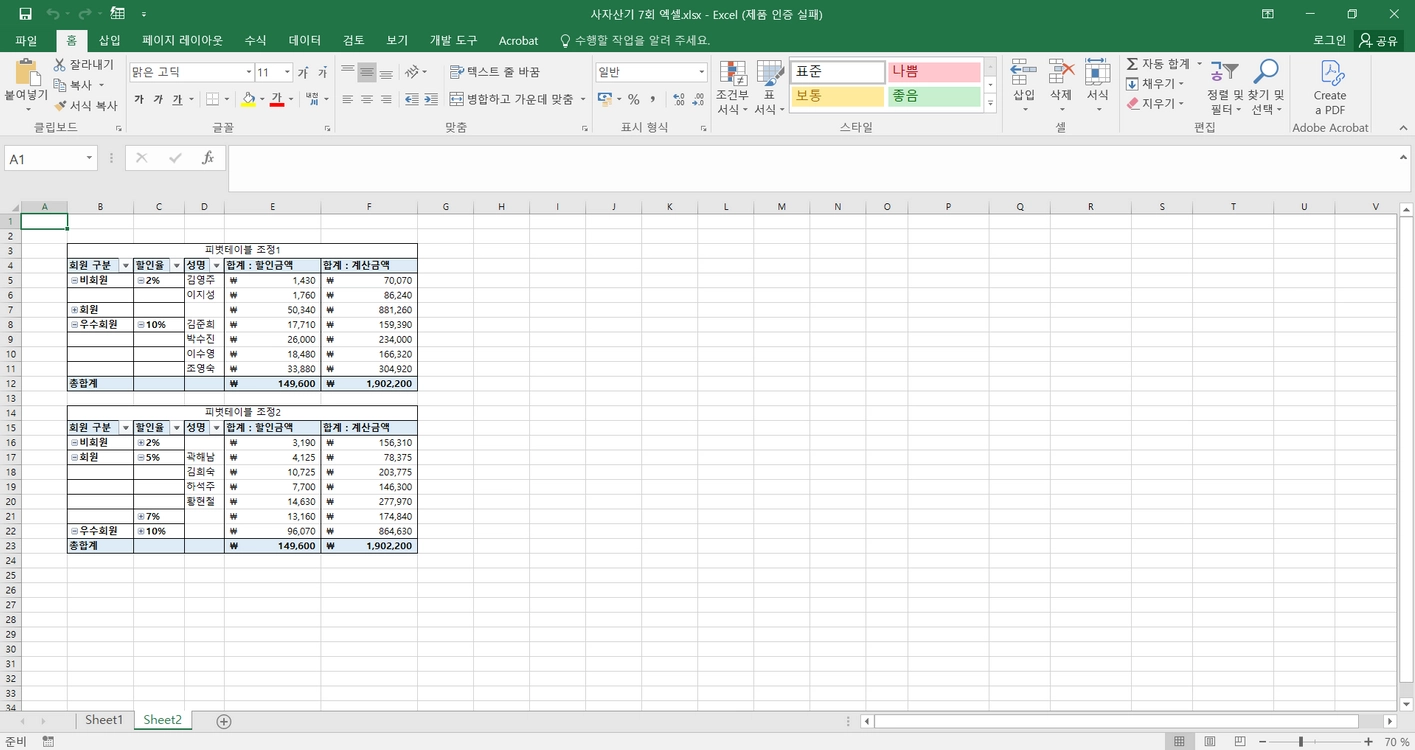Open the 데이터 ribbon tab
1415x750 pixels.
point(305,41)
